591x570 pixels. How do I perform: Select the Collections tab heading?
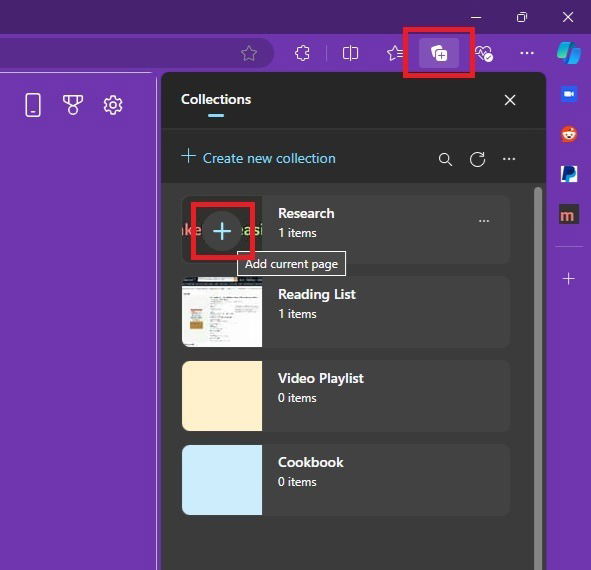[216, 100]
